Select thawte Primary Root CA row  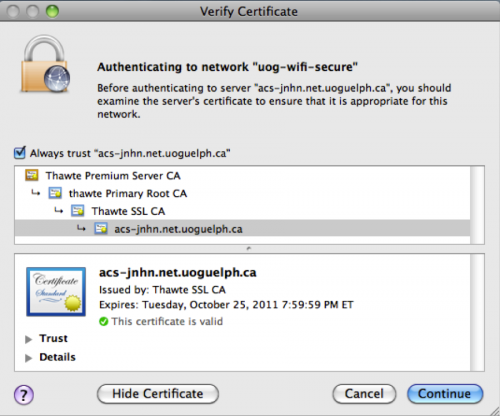pyautogui.click(x=242, y=193)
